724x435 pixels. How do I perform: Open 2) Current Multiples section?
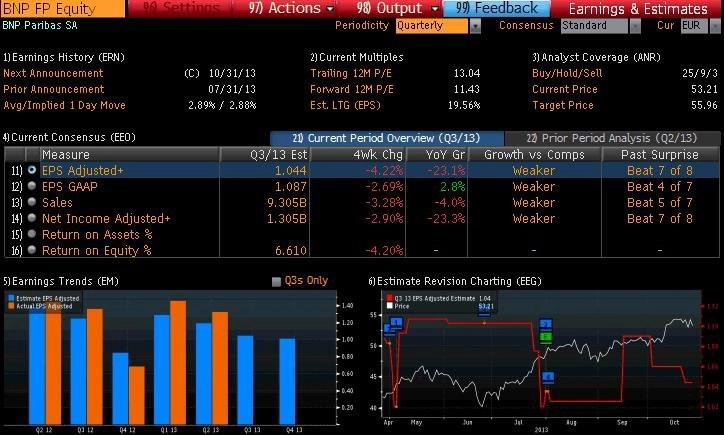click(356, 57)
